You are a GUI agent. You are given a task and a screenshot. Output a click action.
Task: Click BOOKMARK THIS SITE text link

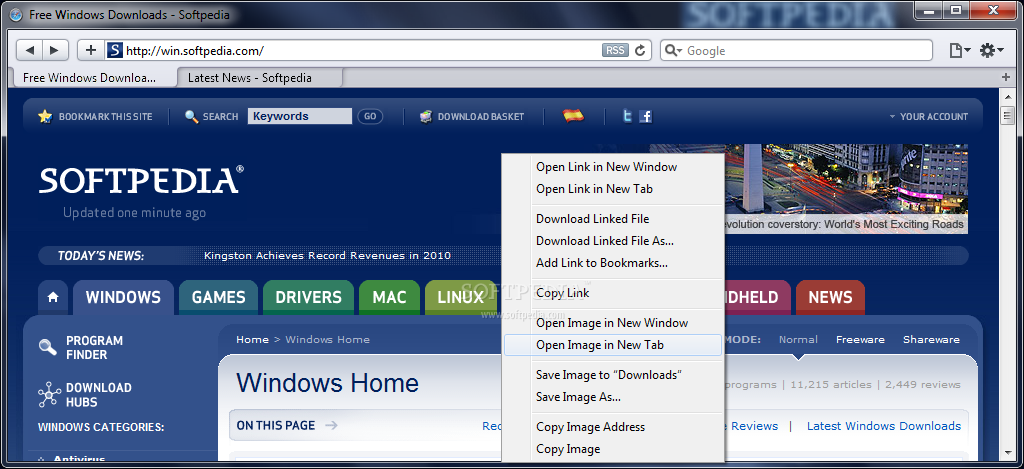(x=105, y=116)
